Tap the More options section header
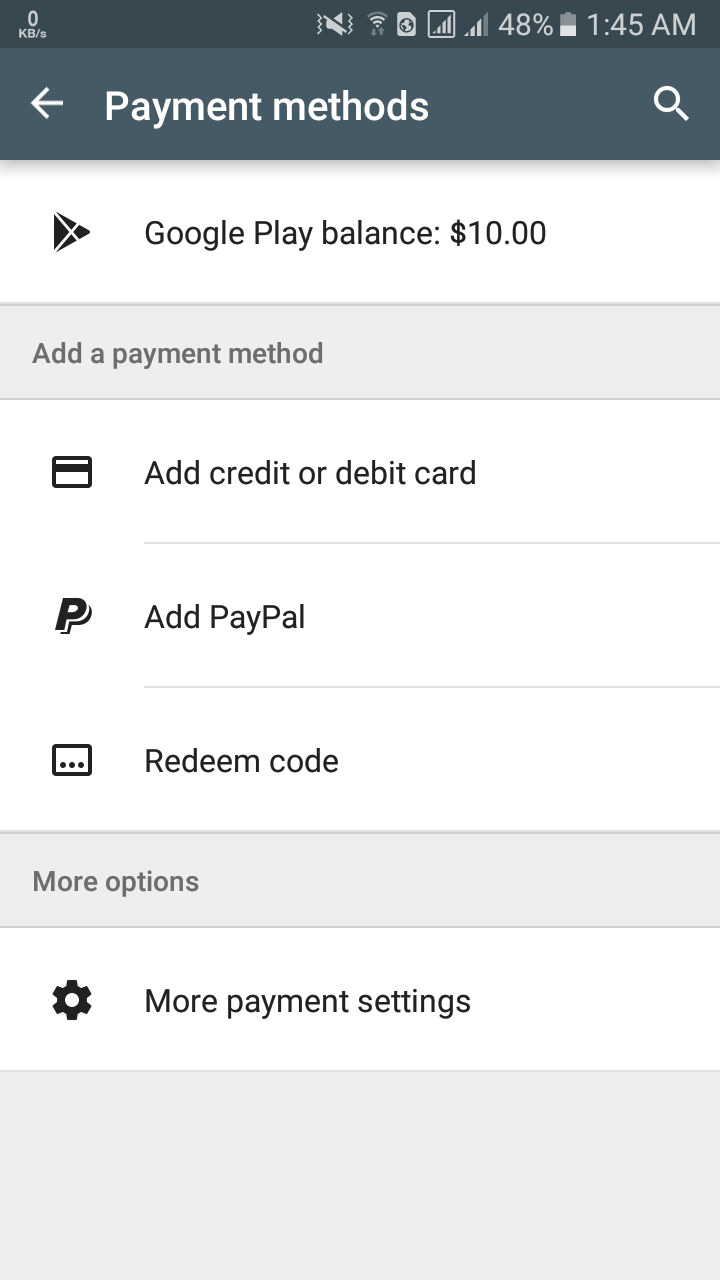 116,881
